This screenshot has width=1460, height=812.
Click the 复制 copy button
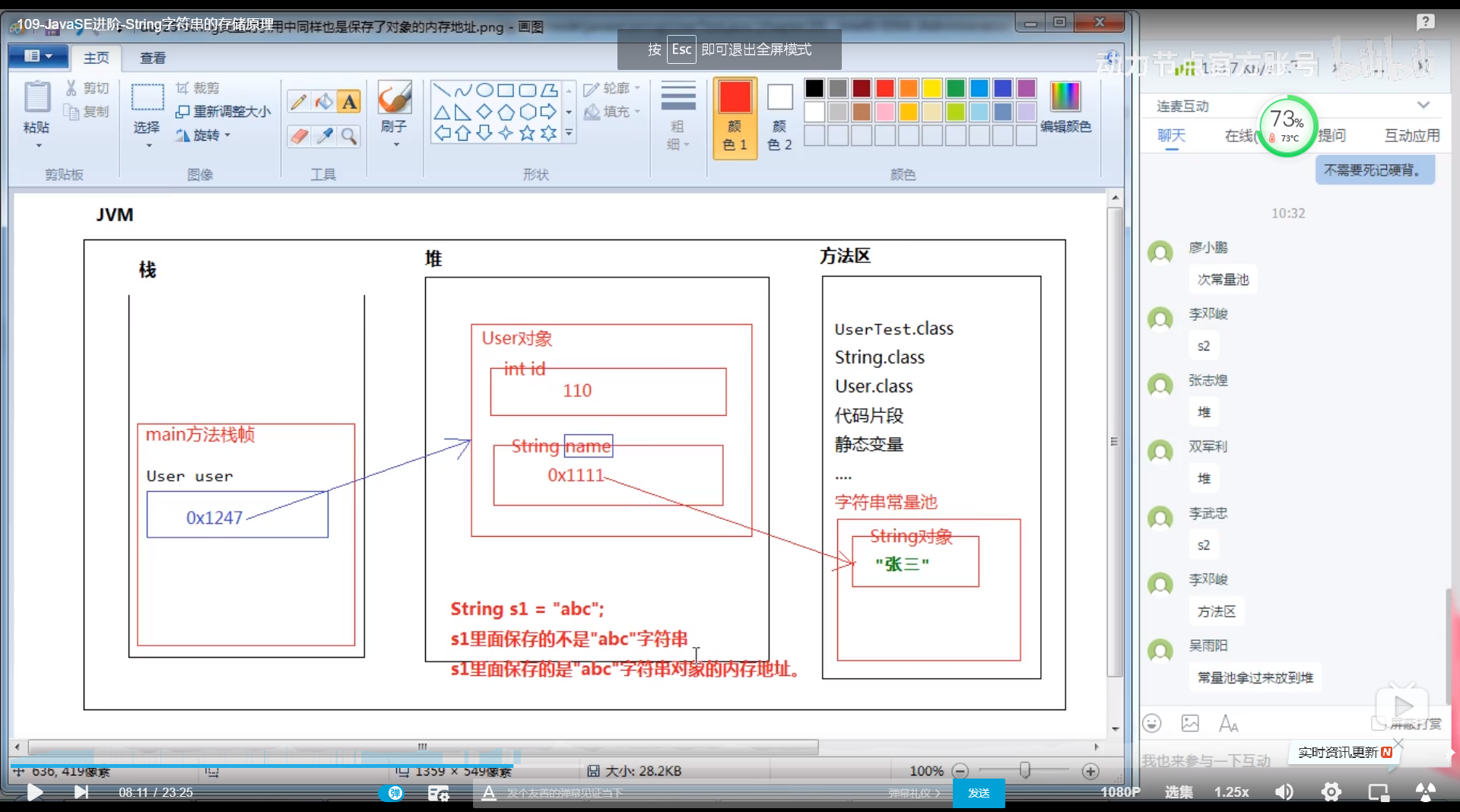click(x=87, y=112)
